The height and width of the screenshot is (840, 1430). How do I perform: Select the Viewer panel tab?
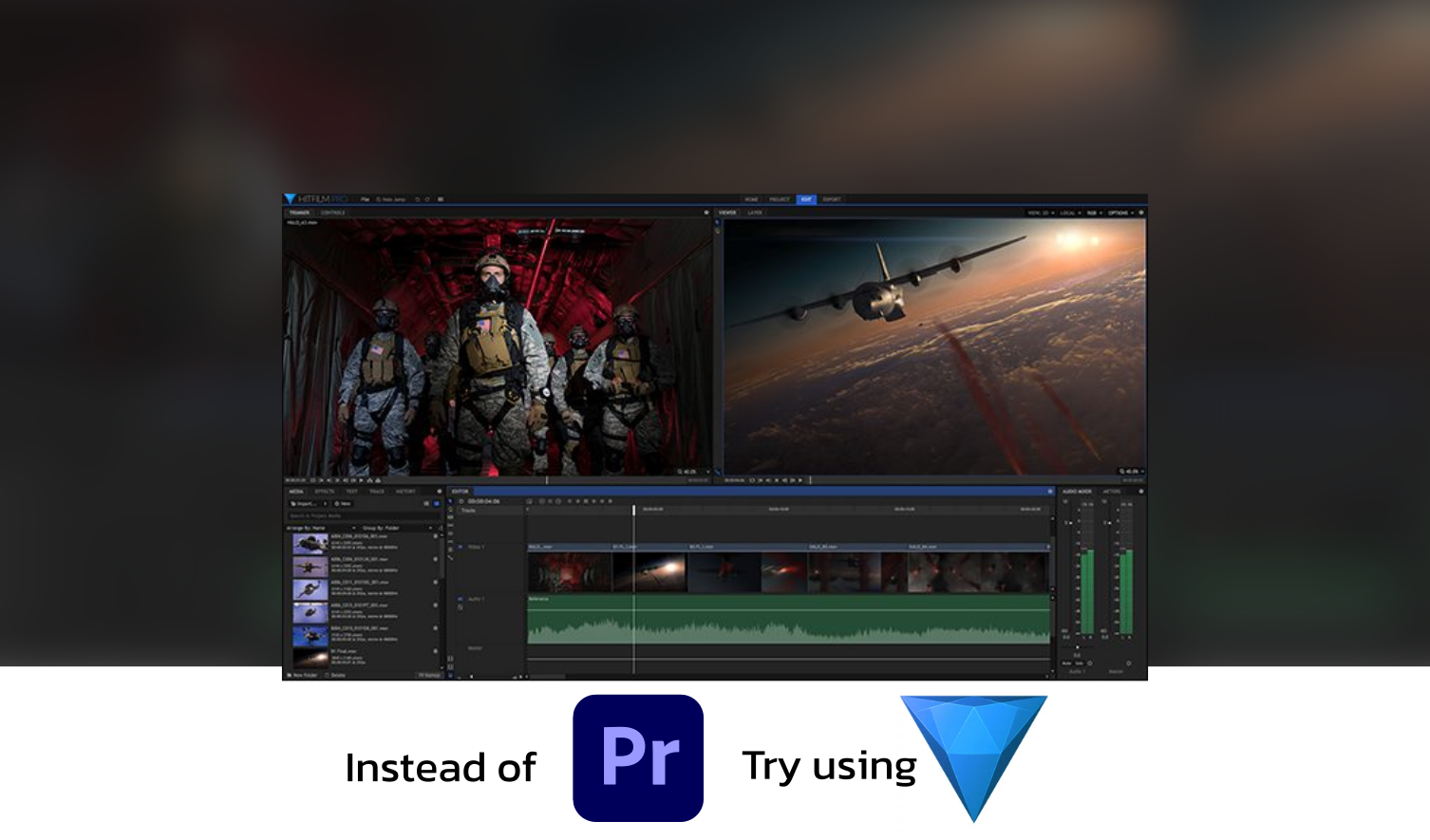pyautogui.click(x=727, y=213)
